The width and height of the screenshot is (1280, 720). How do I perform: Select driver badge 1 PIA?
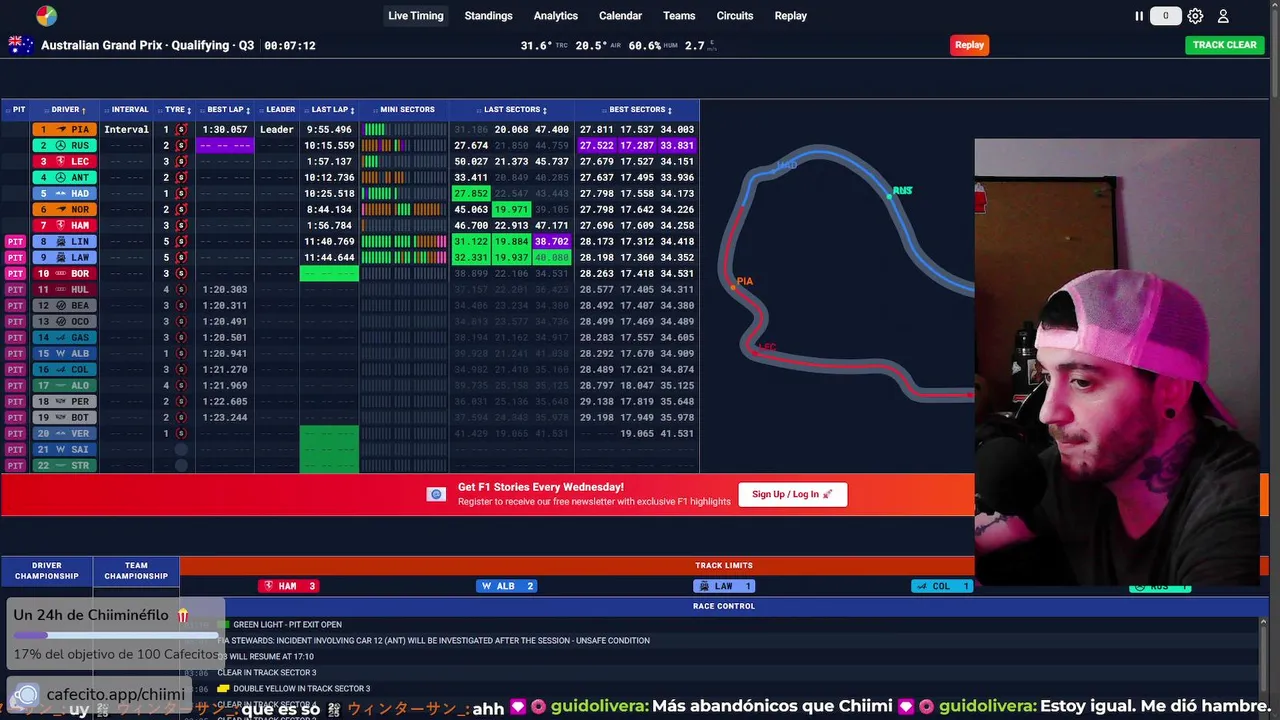click(65, 130)
